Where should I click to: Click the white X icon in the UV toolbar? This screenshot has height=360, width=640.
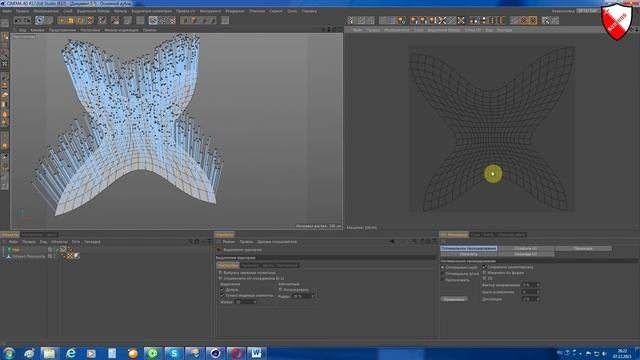[461, 20]
